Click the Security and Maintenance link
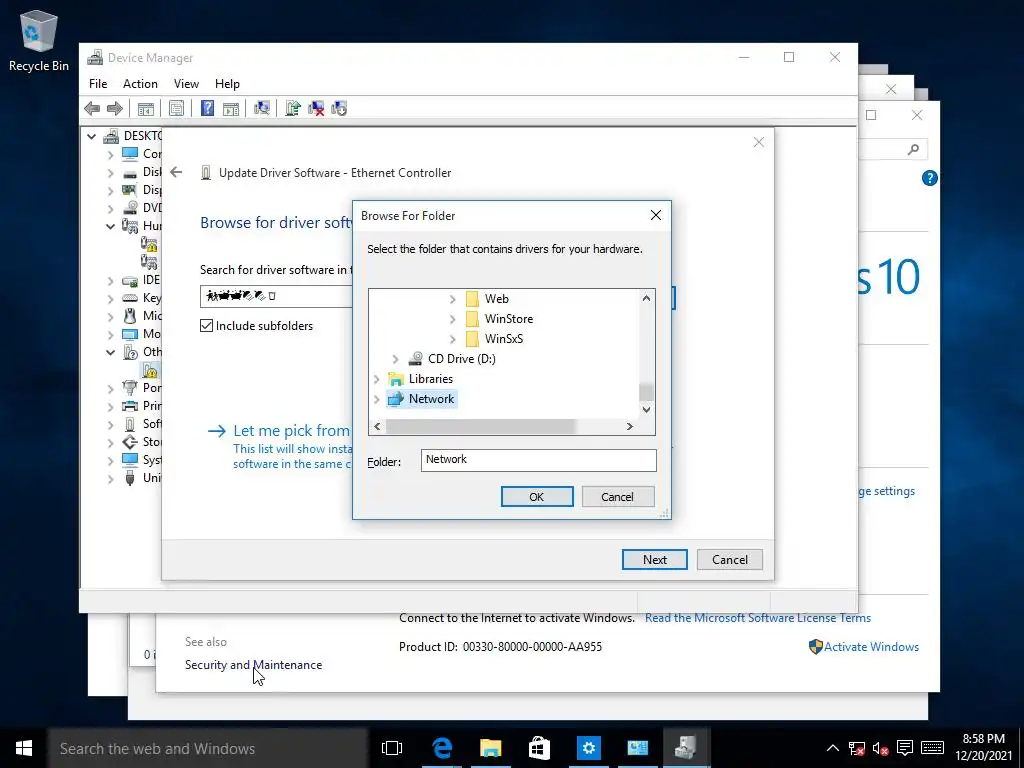This screenshot has height=768, width=1024. click(253, 665)
